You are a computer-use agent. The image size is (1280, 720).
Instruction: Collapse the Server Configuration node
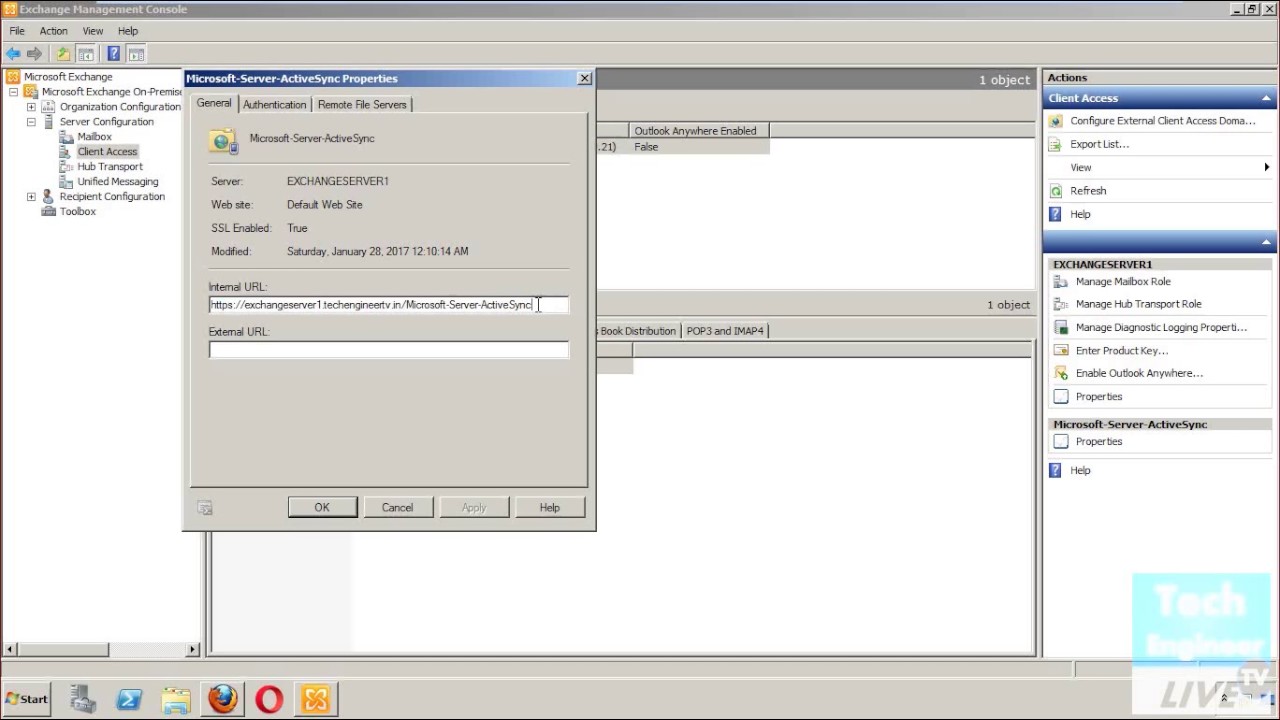[31, 122]
